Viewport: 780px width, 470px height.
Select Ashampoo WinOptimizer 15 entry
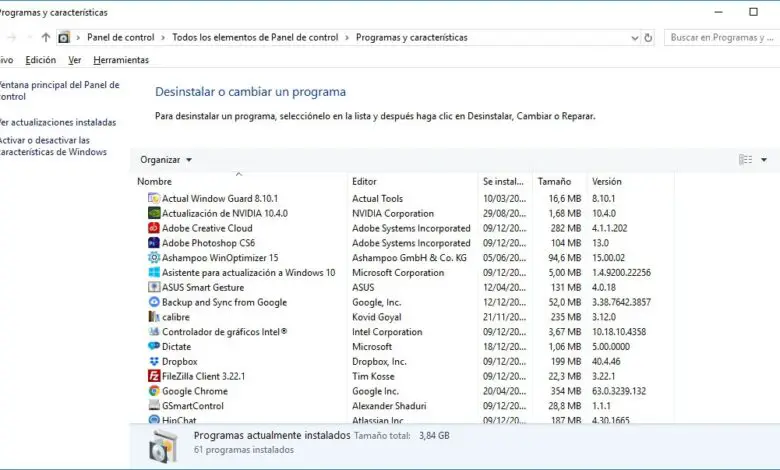[220, 258]
